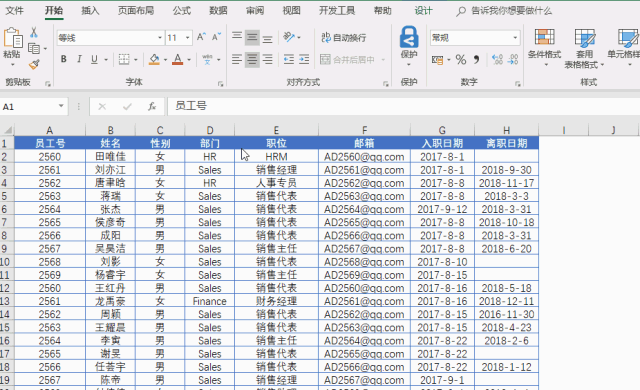This screenshot has width=640, height=390.
Task: Open the Name Box dropdown
Action: point(61,106)
